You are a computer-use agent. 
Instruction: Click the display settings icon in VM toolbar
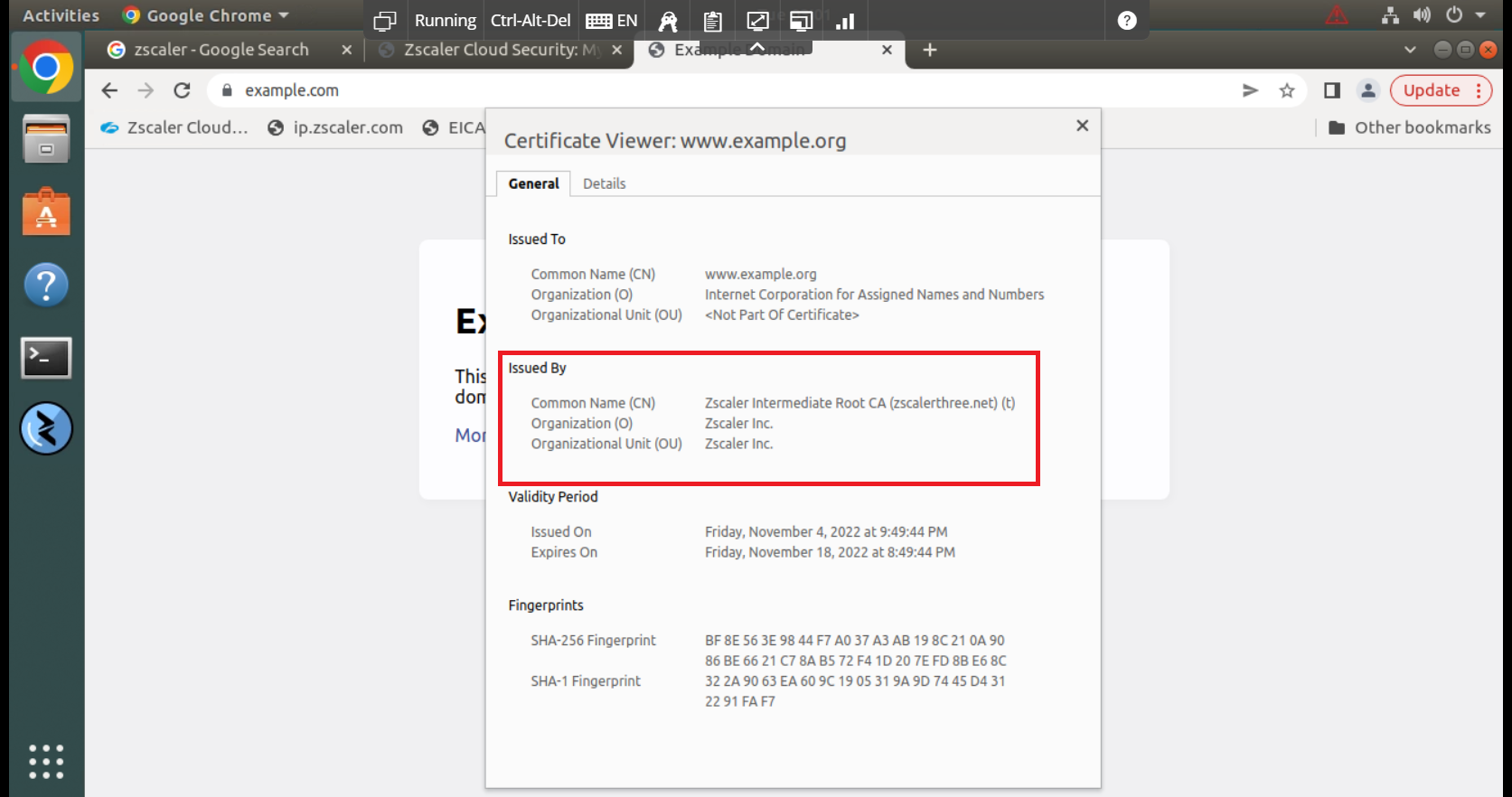coord(801,21)
